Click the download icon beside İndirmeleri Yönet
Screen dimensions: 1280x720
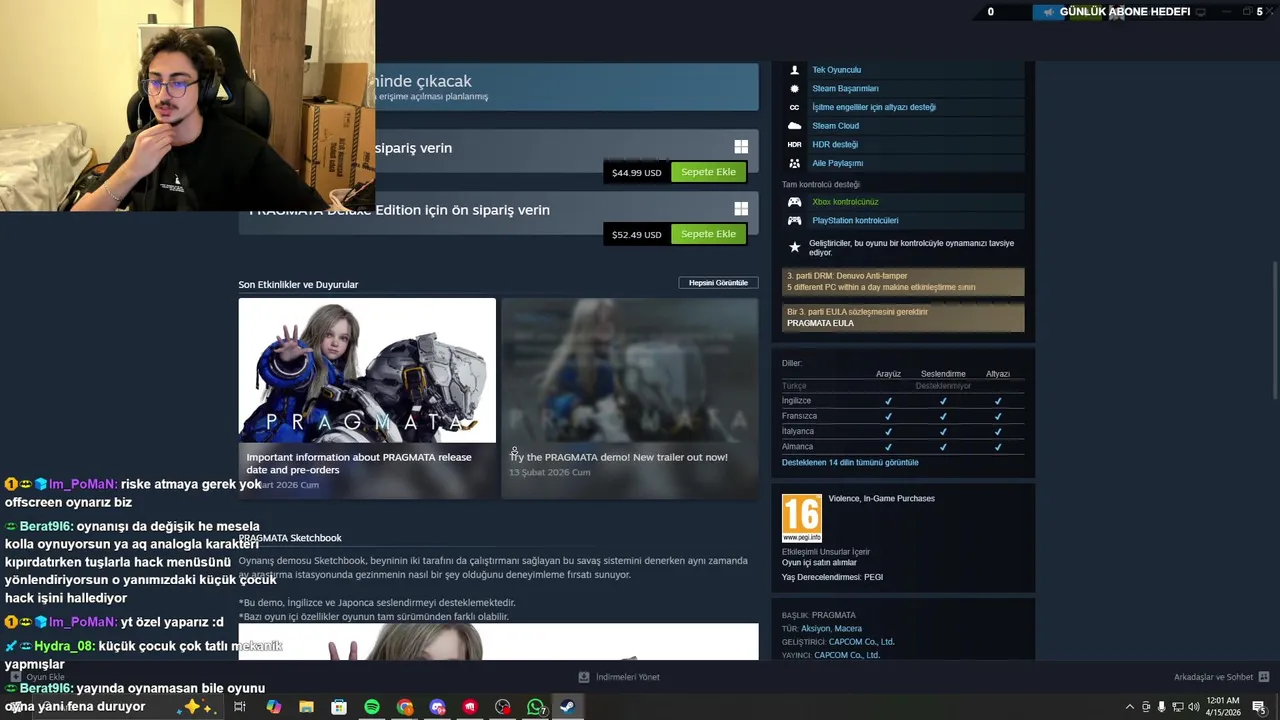pyautogui.click(x=584, y=677)
